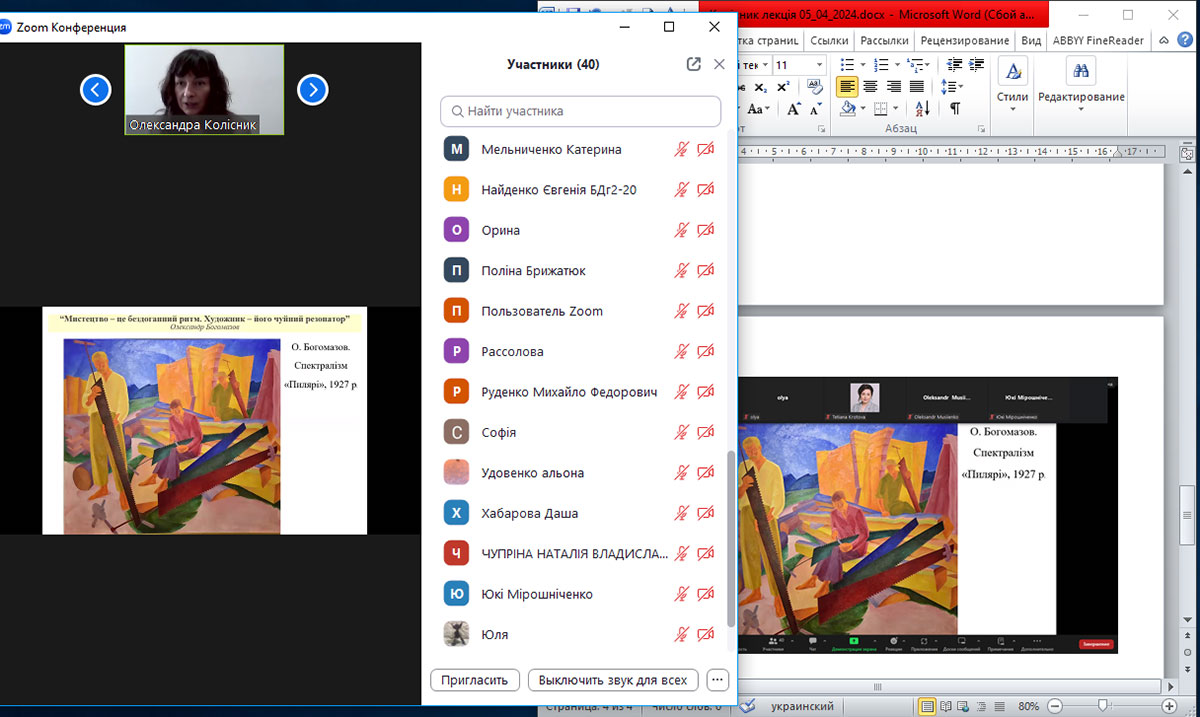Toggle video for Пользователь Zoom
This screenshot has height=717, width=1200.
(x=706, y=311)
